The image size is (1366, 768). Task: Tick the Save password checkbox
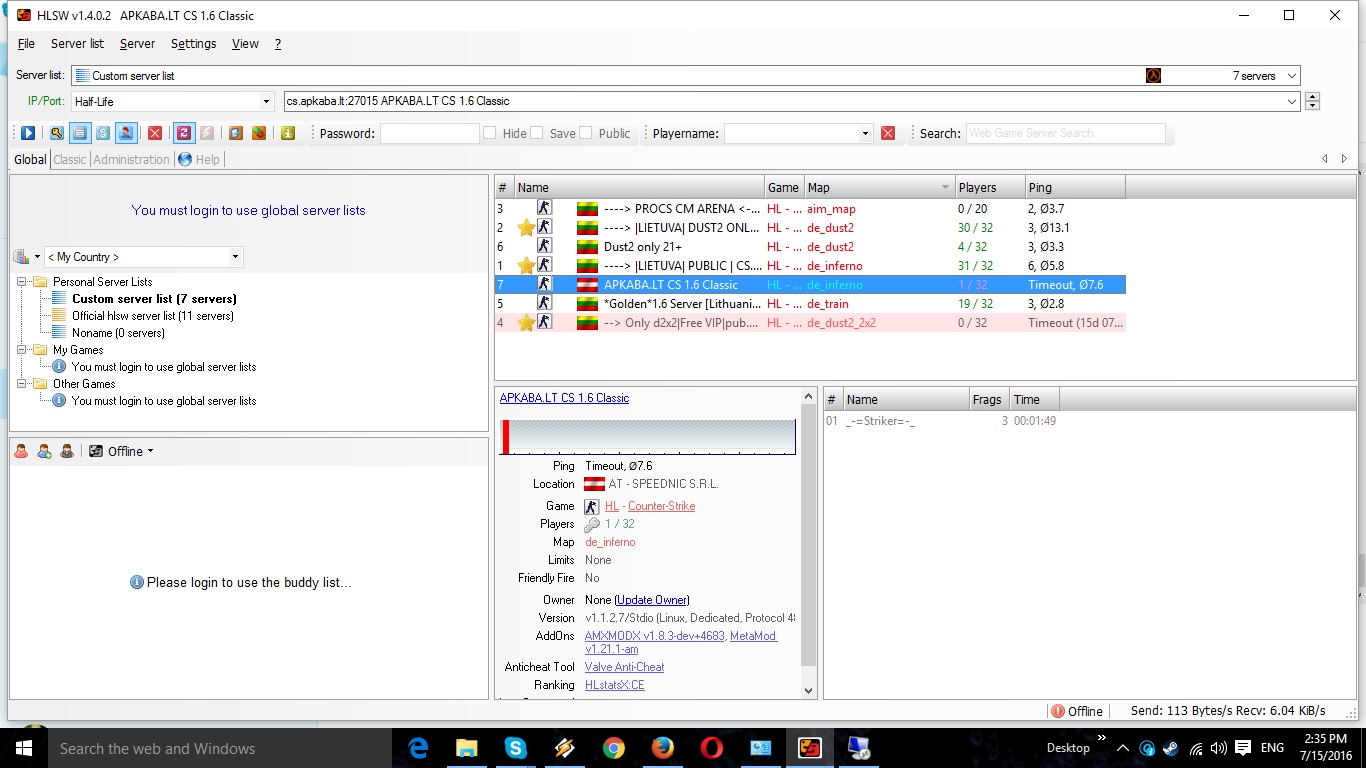[x=537, y=133]
